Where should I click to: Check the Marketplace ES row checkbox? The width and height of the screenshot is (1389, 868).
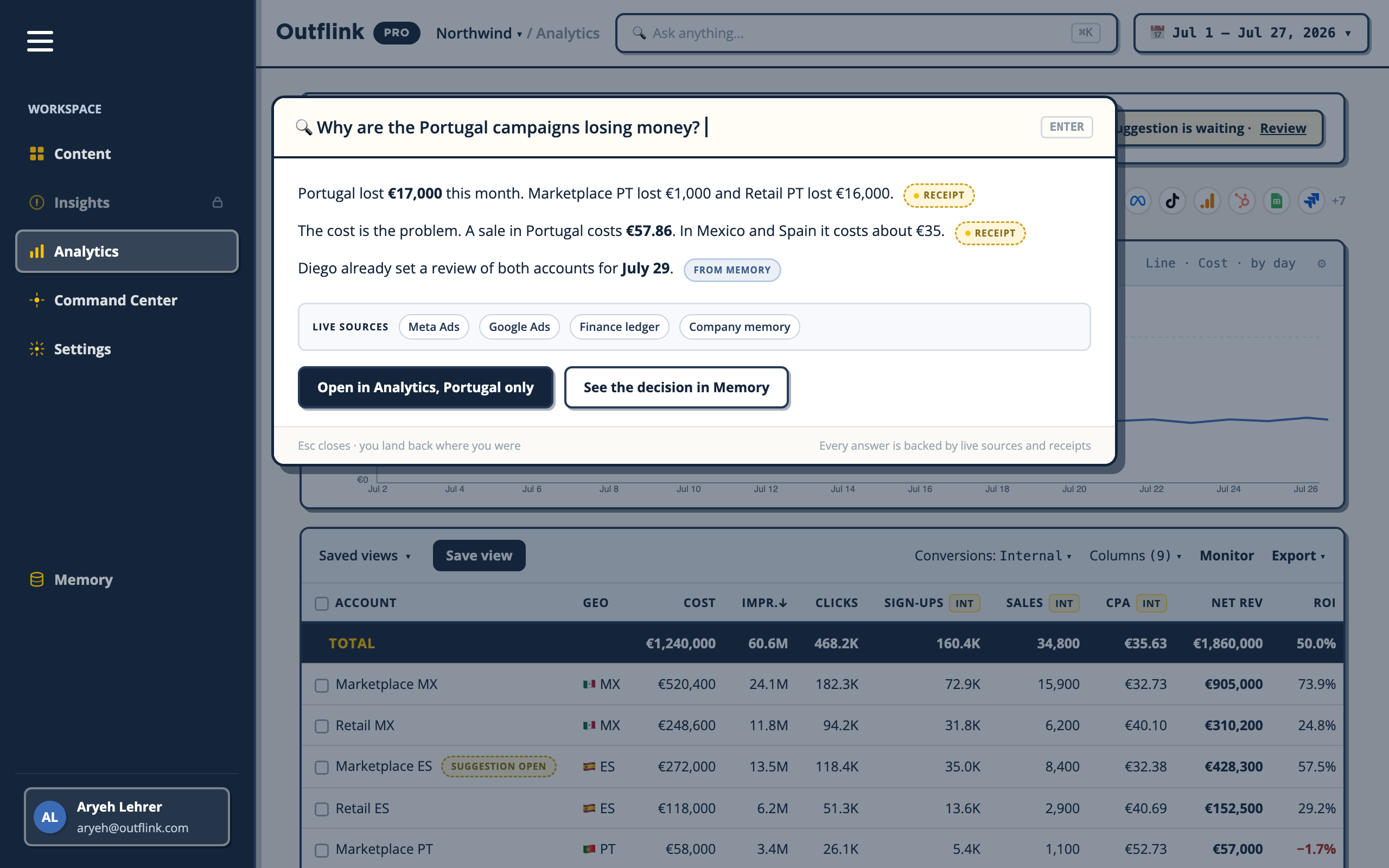(x=321, y=768)
